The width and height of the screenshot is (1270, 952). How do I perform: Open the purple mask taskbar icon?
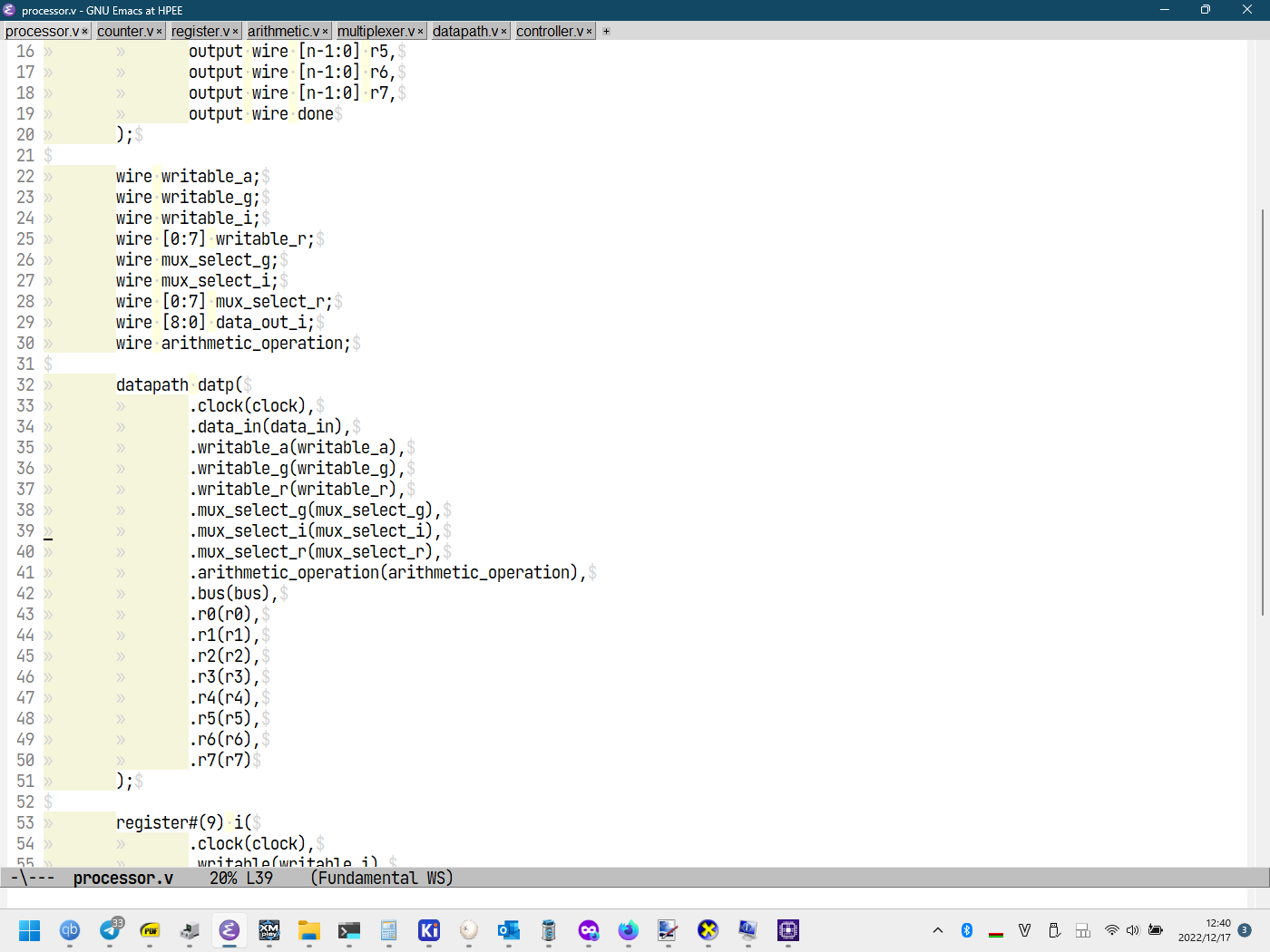pyautogui.click(x=589, y=930)
